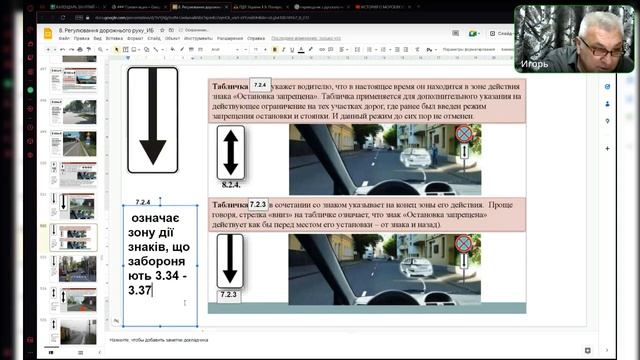Open the insert image dropdown arrow
The image size is (640, 360).
pos(139,49)
